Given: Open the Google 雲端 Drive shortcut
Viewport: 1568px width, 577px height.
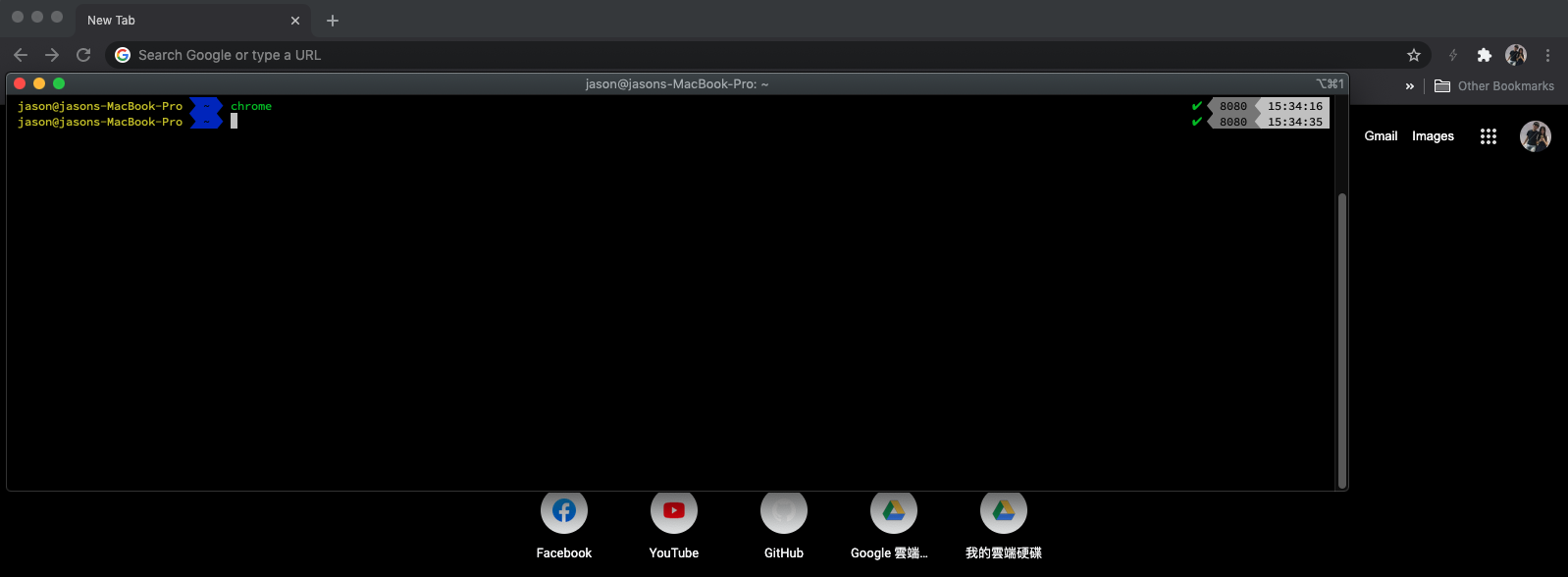Looking at the screenshot, I should click(894, 512).
